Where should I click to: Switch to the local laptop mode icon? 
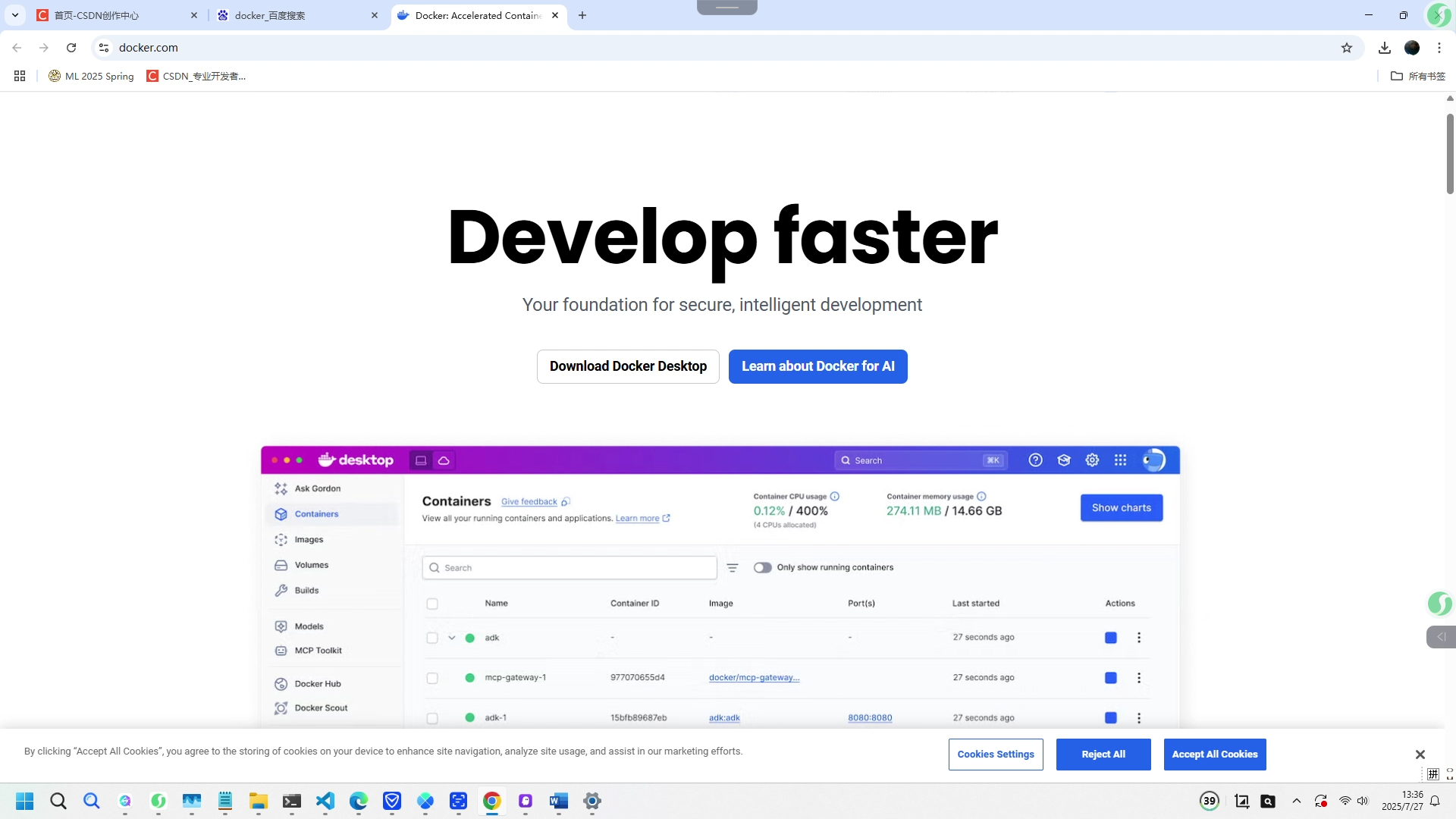[x=421, y=460]
